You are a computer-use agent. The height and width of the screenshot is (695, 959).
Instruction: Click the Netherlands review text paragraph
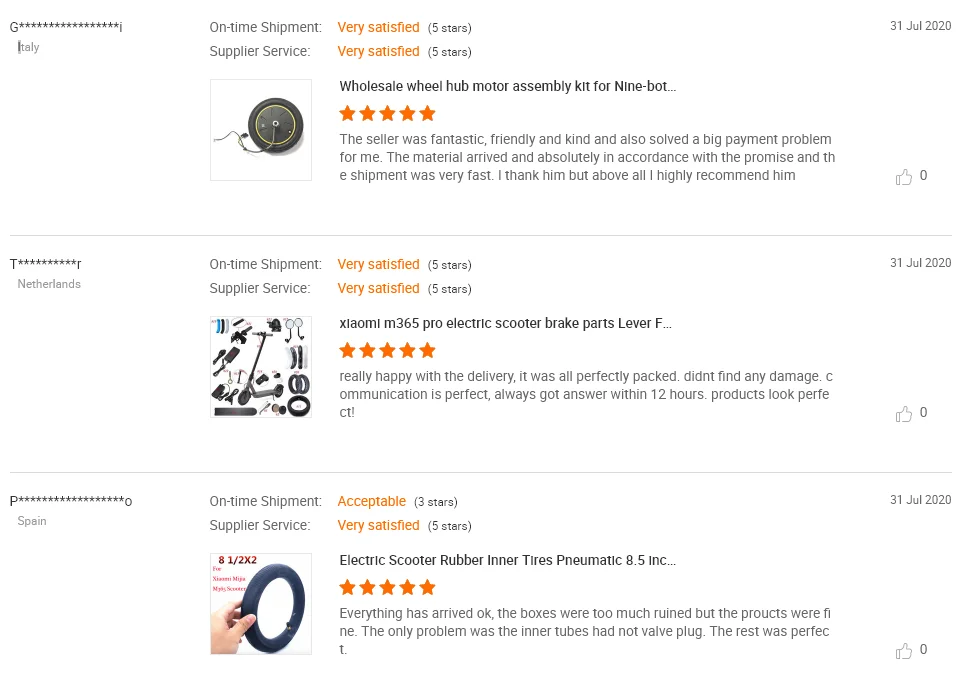pos(586,394)
